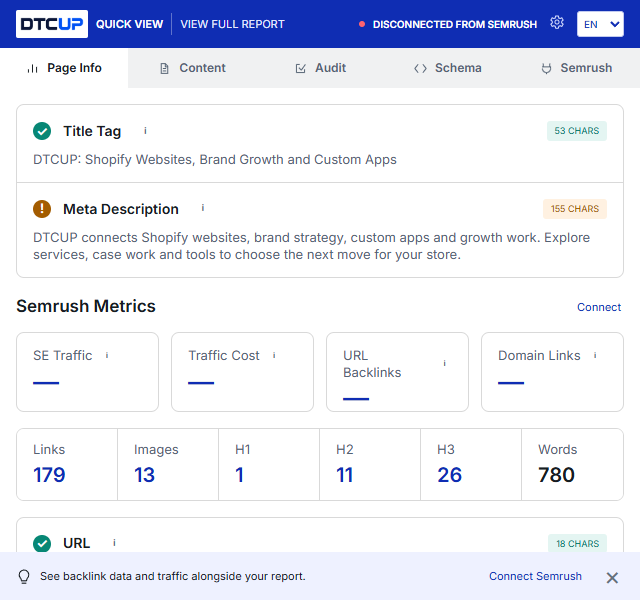Open the Audit tab

321,68
